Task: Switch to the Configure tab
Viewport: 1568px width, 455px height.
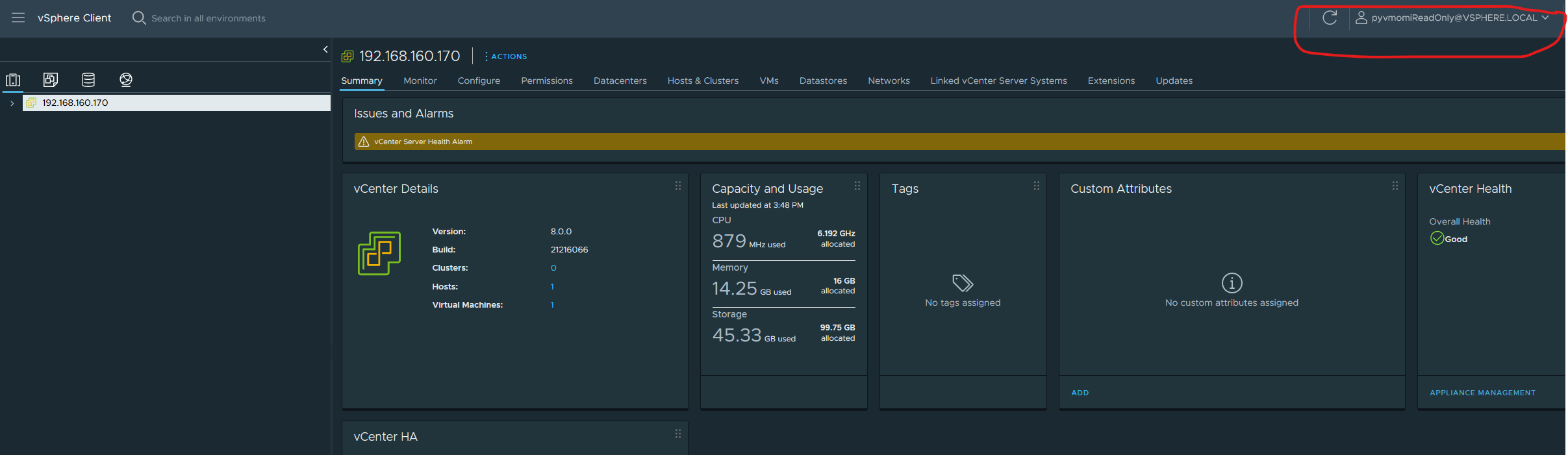Action: [479, 80]
